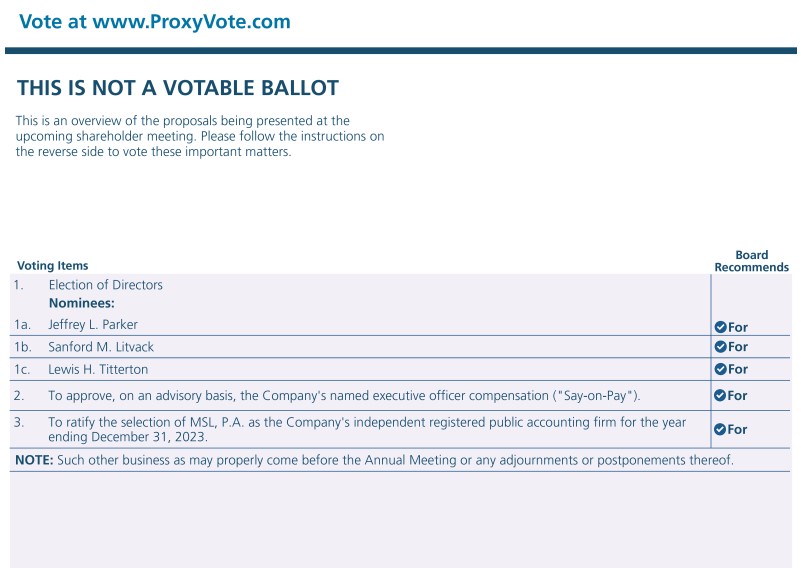Click the proposals overview paragraph
This screenshot has height=568, width=801.
click(x=200, y=136)
